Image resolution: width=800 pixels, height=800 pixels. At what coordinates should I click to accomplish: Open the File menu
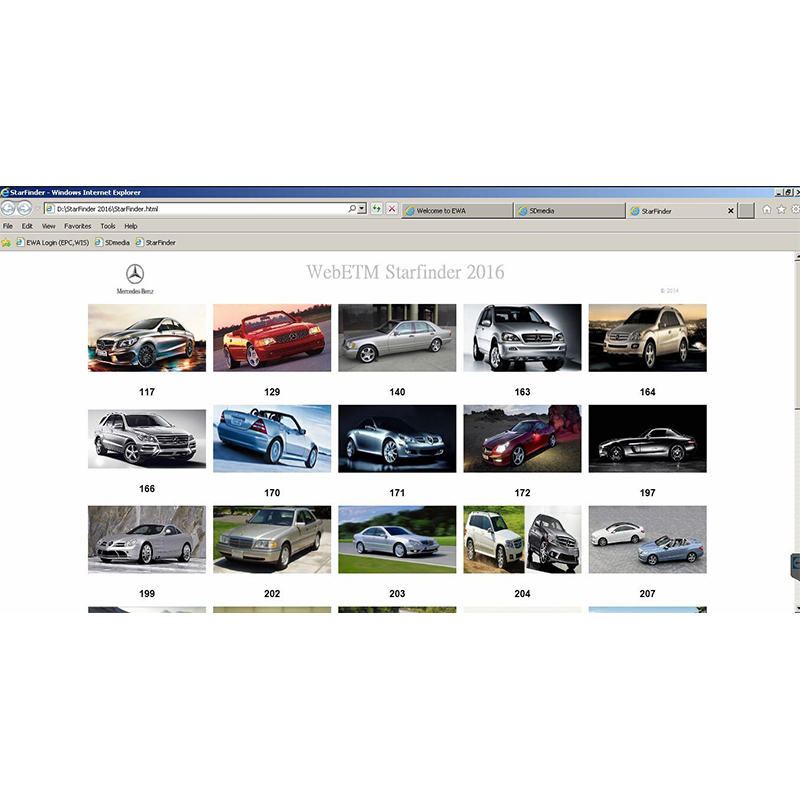click(8, 226)
